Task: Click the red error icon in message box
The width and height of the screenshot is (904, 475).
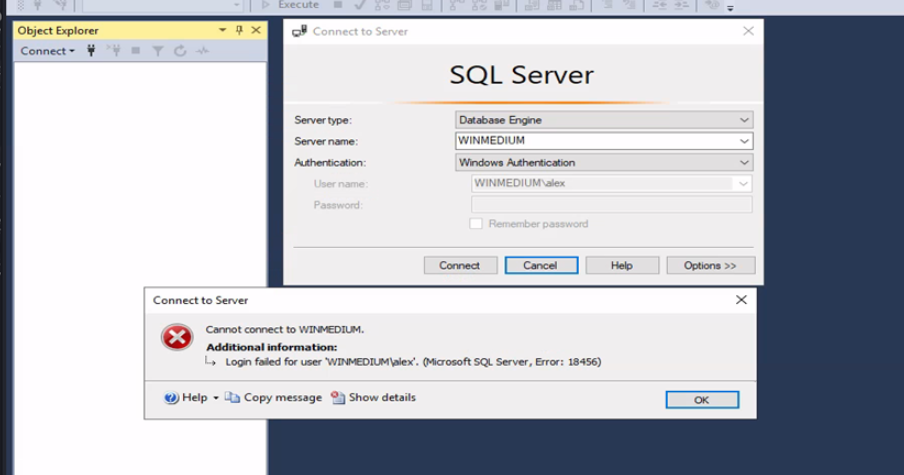Action: pos(177,338)
